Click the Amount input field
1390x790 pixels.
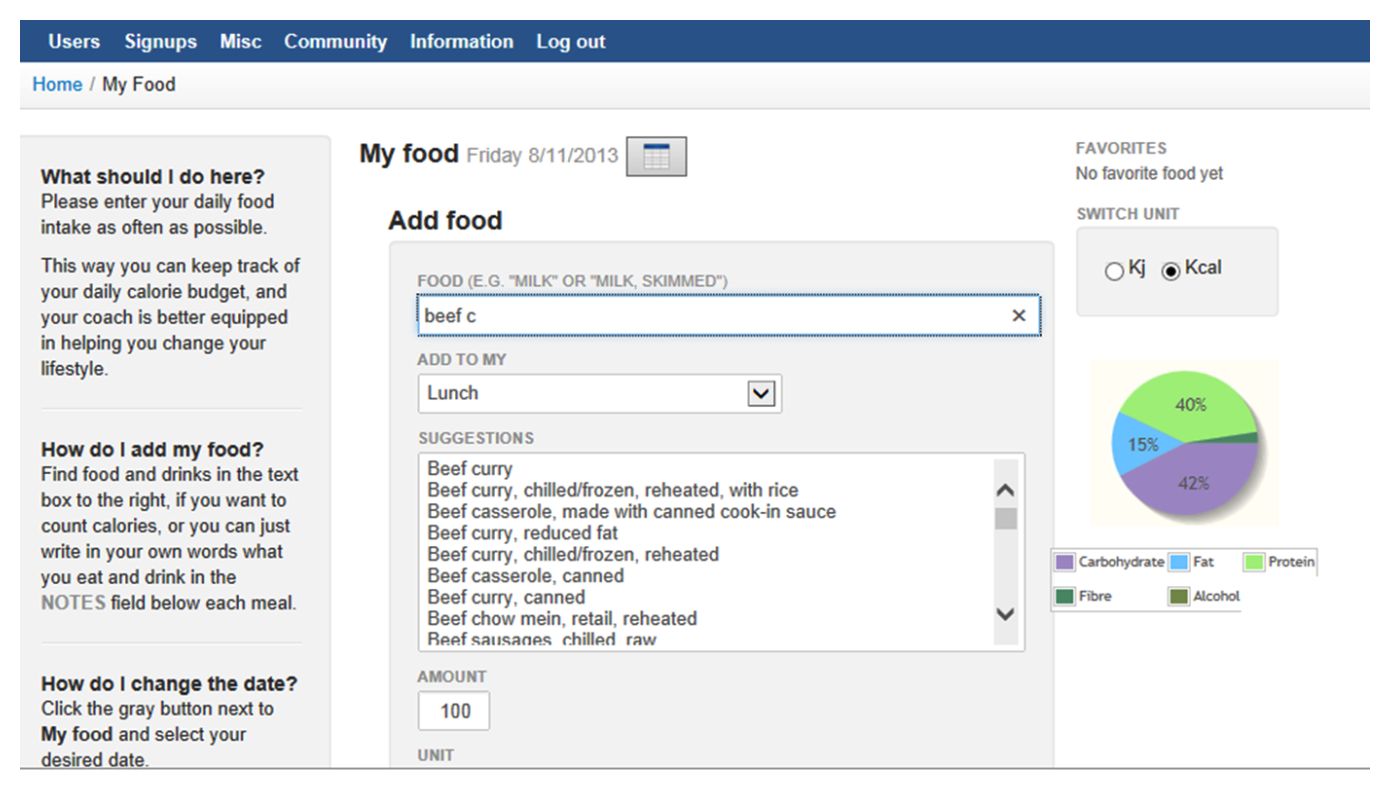454,711
